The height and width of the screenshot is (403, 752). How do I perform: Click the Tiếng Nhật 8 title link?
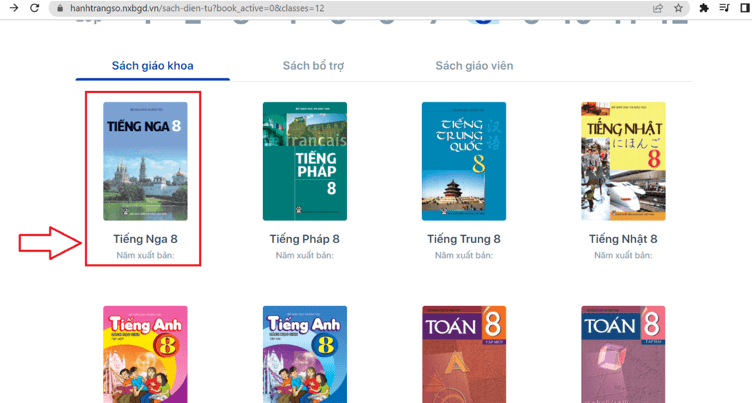[623, 239]
